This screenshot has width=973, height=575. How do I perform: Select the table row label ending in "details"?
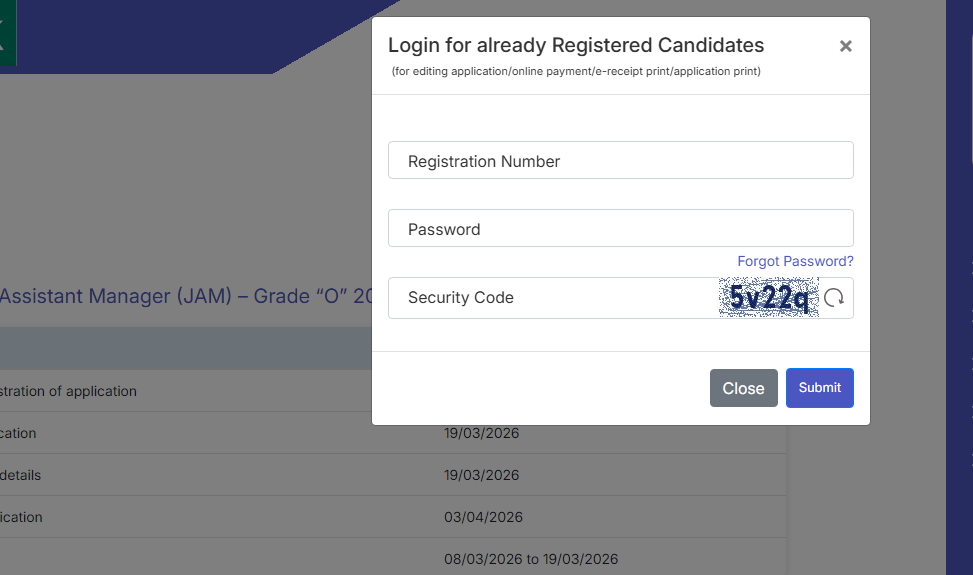tap(20, 475)
